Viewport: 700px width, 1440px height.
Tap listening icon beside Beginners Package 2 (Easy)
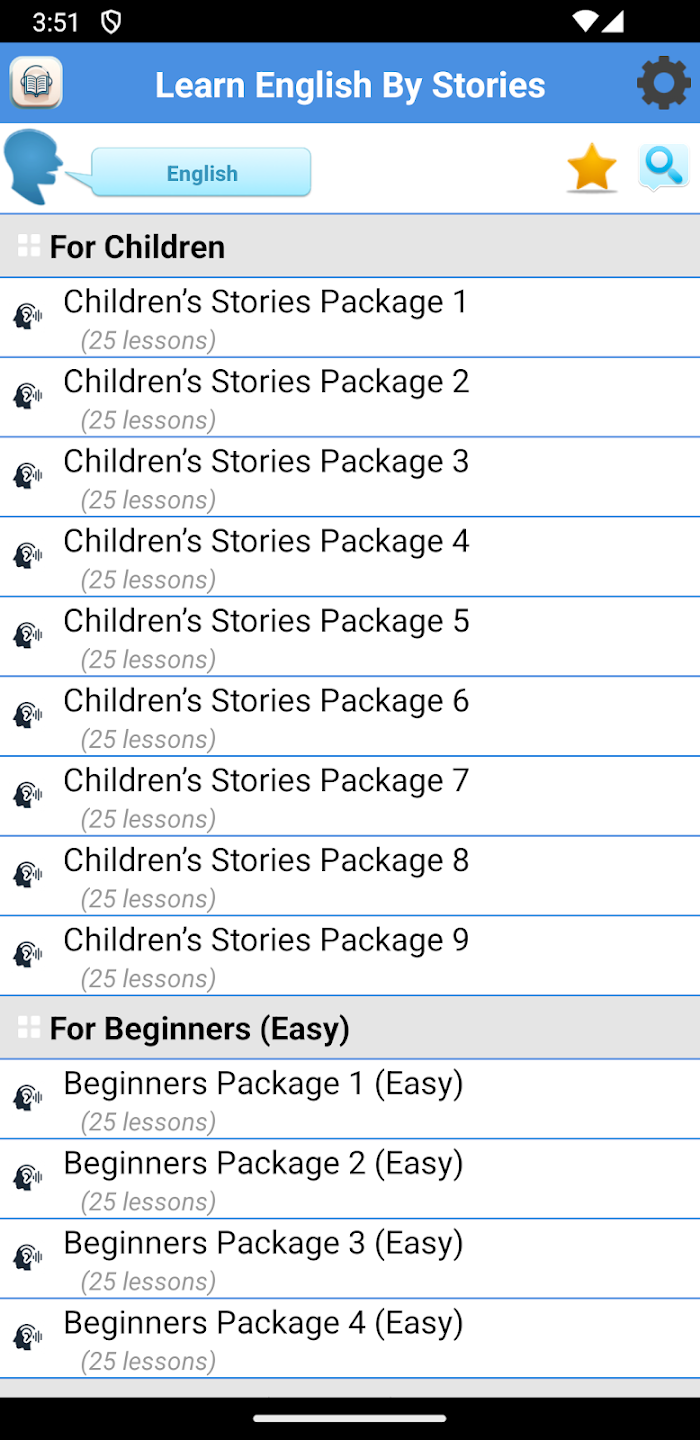click(x=28, y=1178)
